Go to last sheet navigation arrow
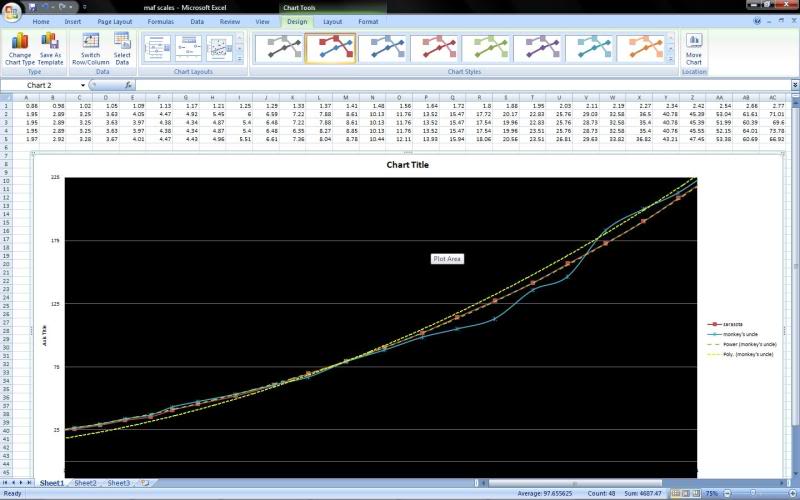 click(29, 483)
